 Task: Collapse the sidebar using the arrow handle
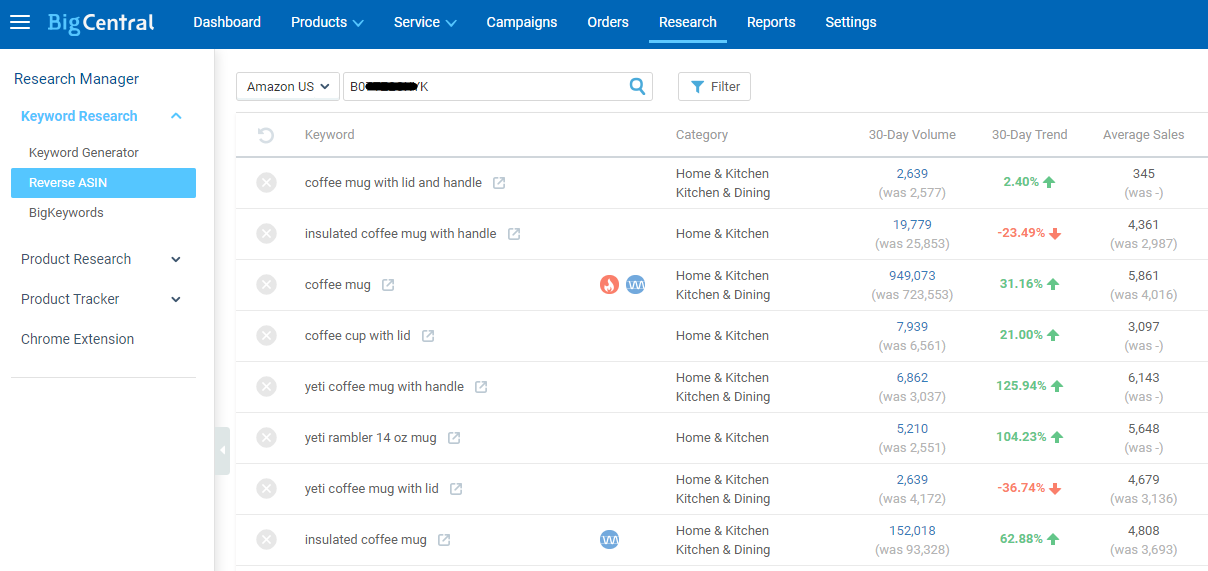pyautogui.click(x=223, y=451)
